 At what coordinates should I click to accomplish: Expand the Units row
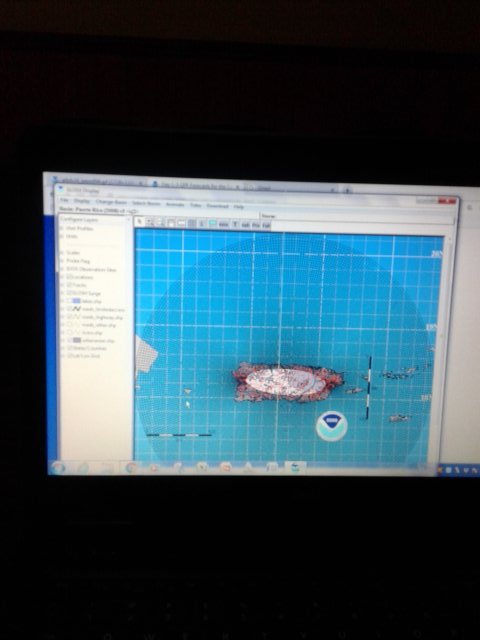click(x=62, y=236)
